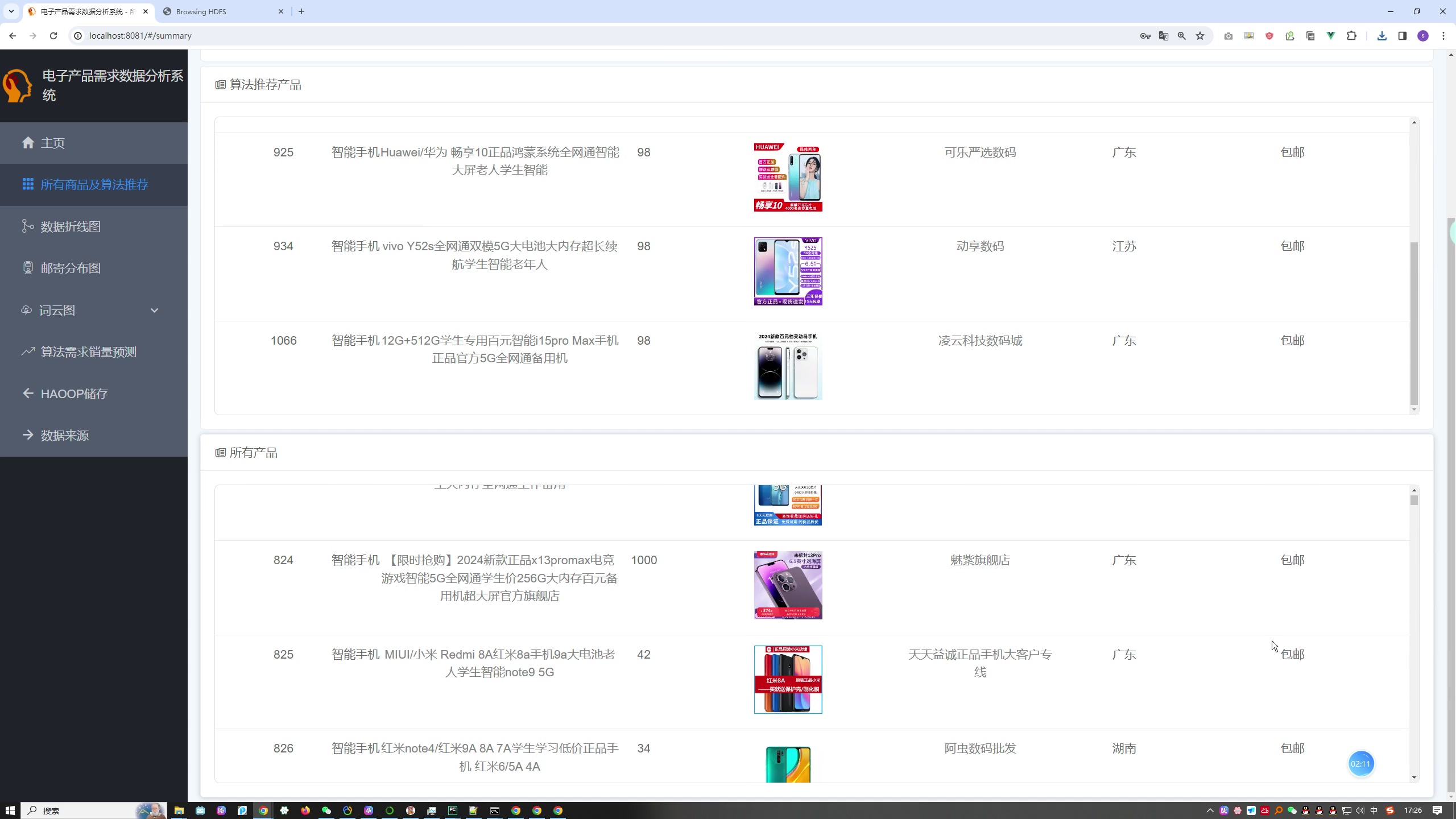Open the browser zoom icon in address bar
Viewport: 1456px width, 819px height.
[x=1182, y=36]
